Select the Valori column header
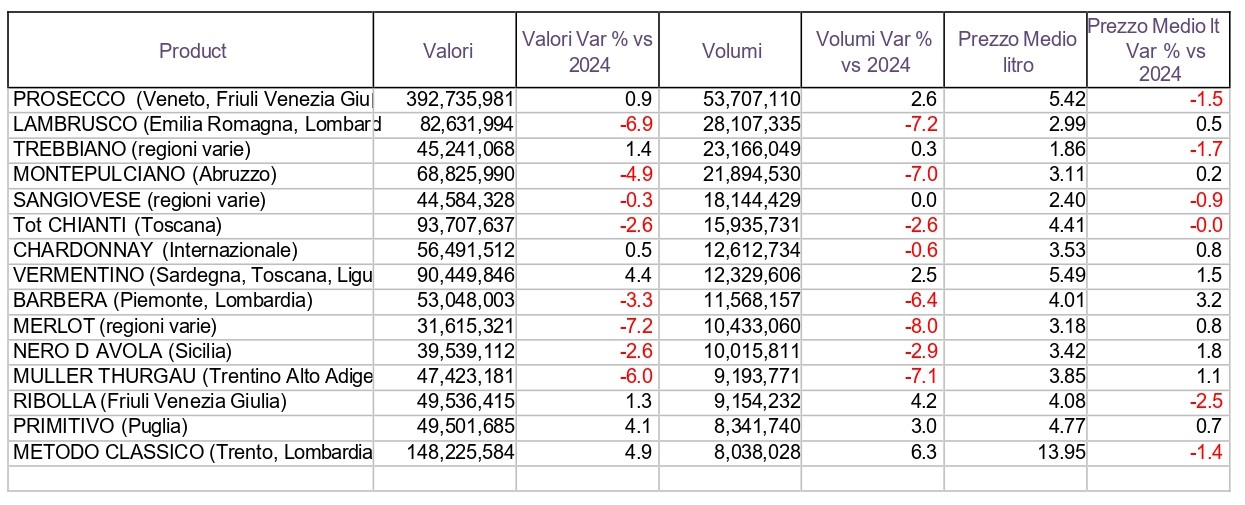Image resolution: width=1245 pixels, height=505 pixels. (x=446, y=51)
